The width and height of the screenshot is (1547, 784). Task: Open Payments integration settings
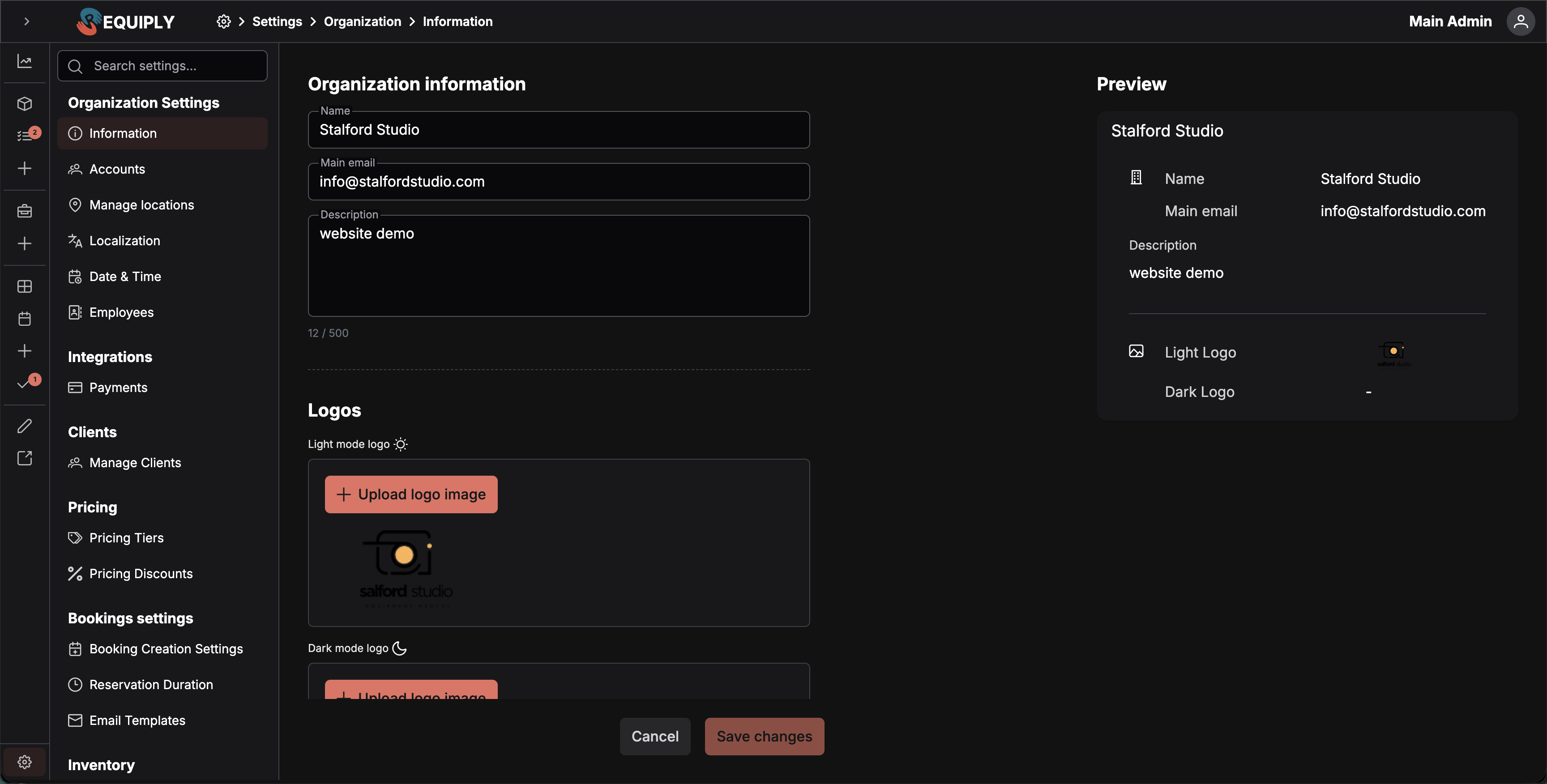tap(162, 388)
